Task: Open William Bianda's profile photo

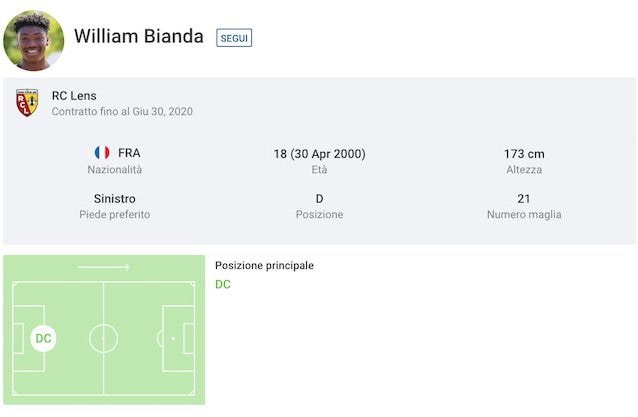Action: point(33,40)
